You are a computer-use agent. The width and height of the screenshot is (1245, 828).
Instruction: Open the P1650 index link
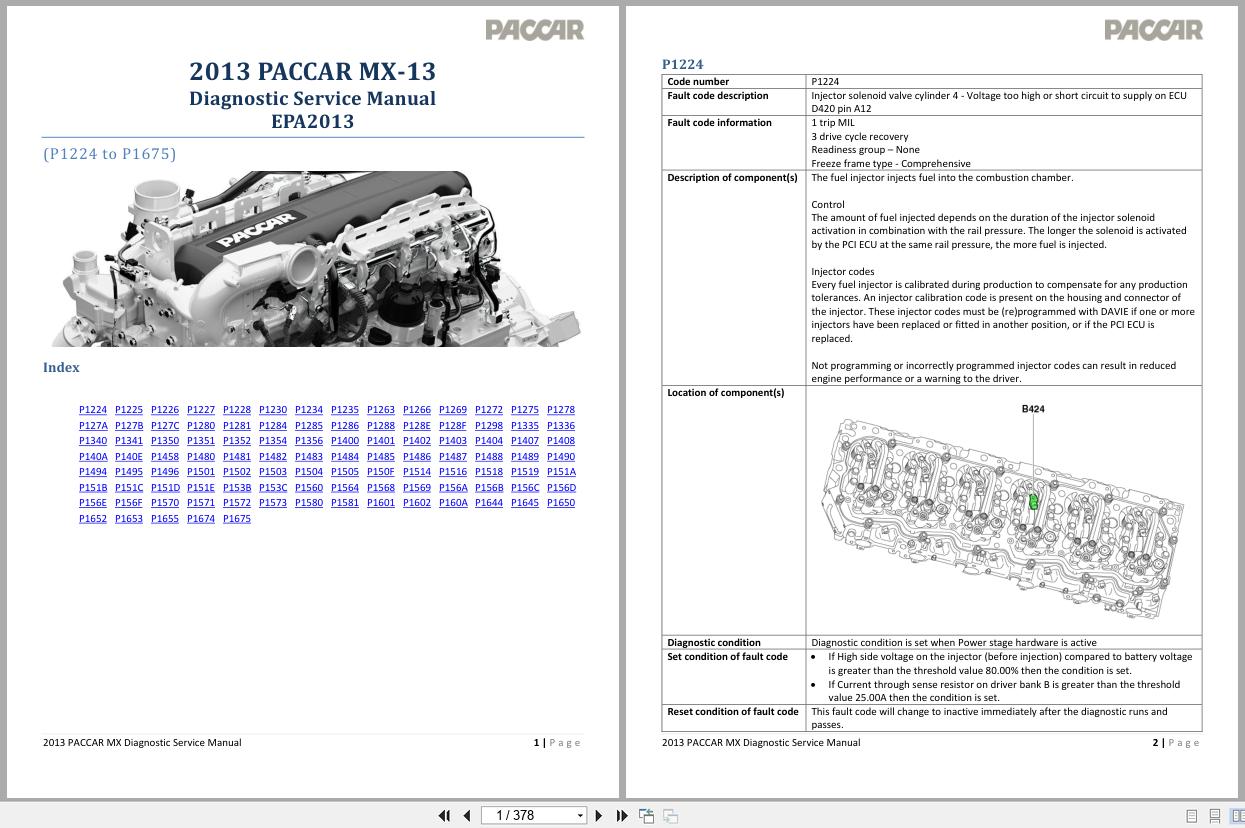pos(561,503)
